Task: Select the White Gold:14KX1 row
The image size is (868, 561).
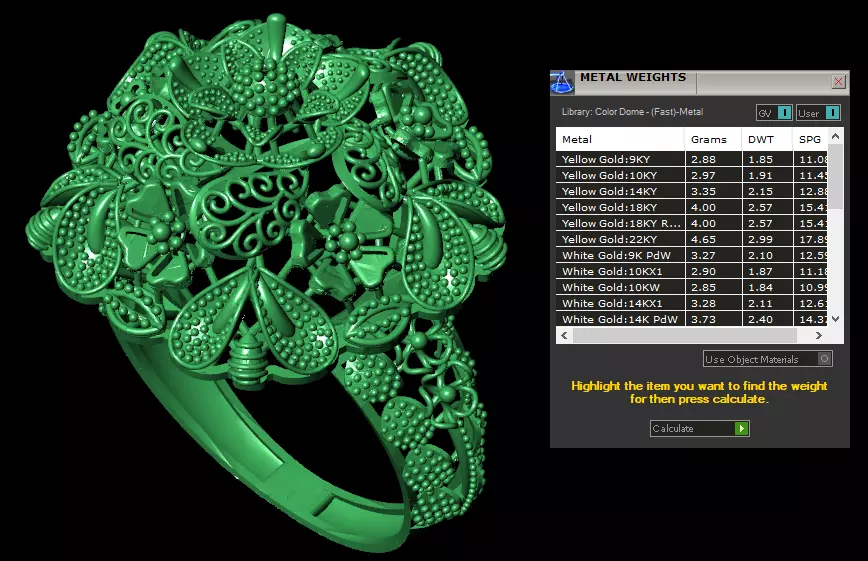Action: tap(691, 303)
